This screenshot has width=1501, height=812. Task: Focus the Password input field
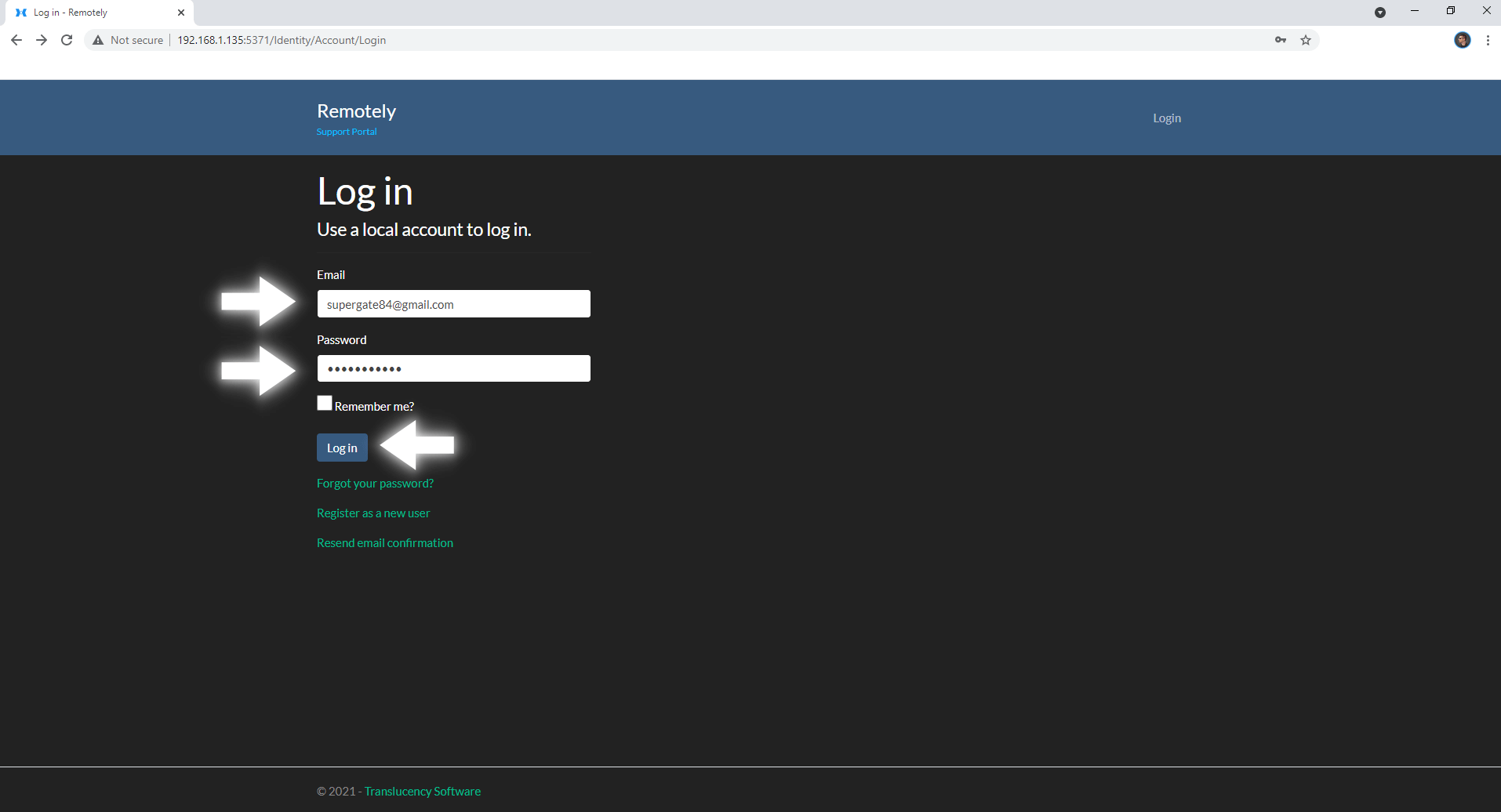453,368
